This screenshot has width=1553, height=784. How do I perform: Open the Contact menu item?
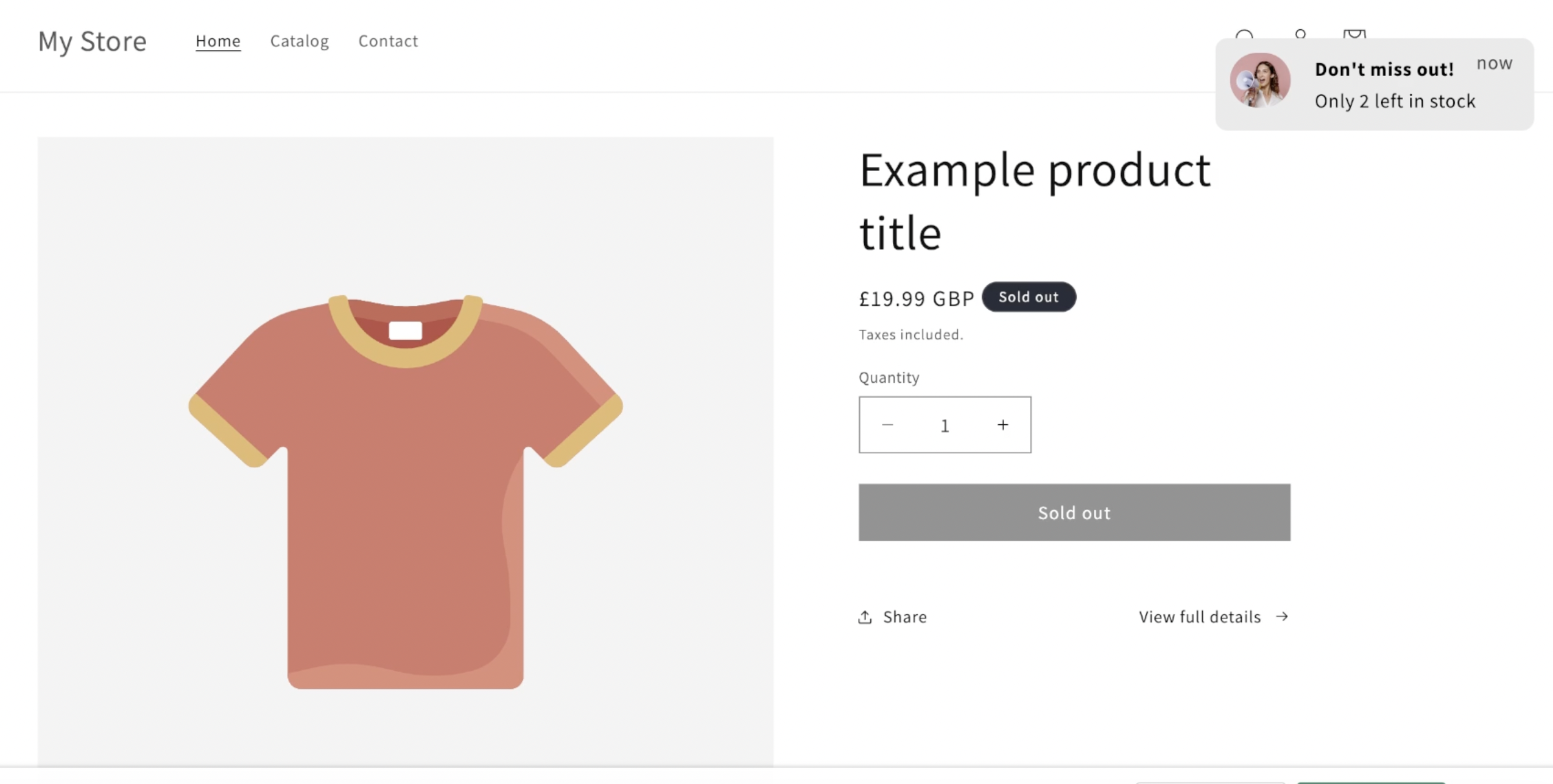(388, 41)
